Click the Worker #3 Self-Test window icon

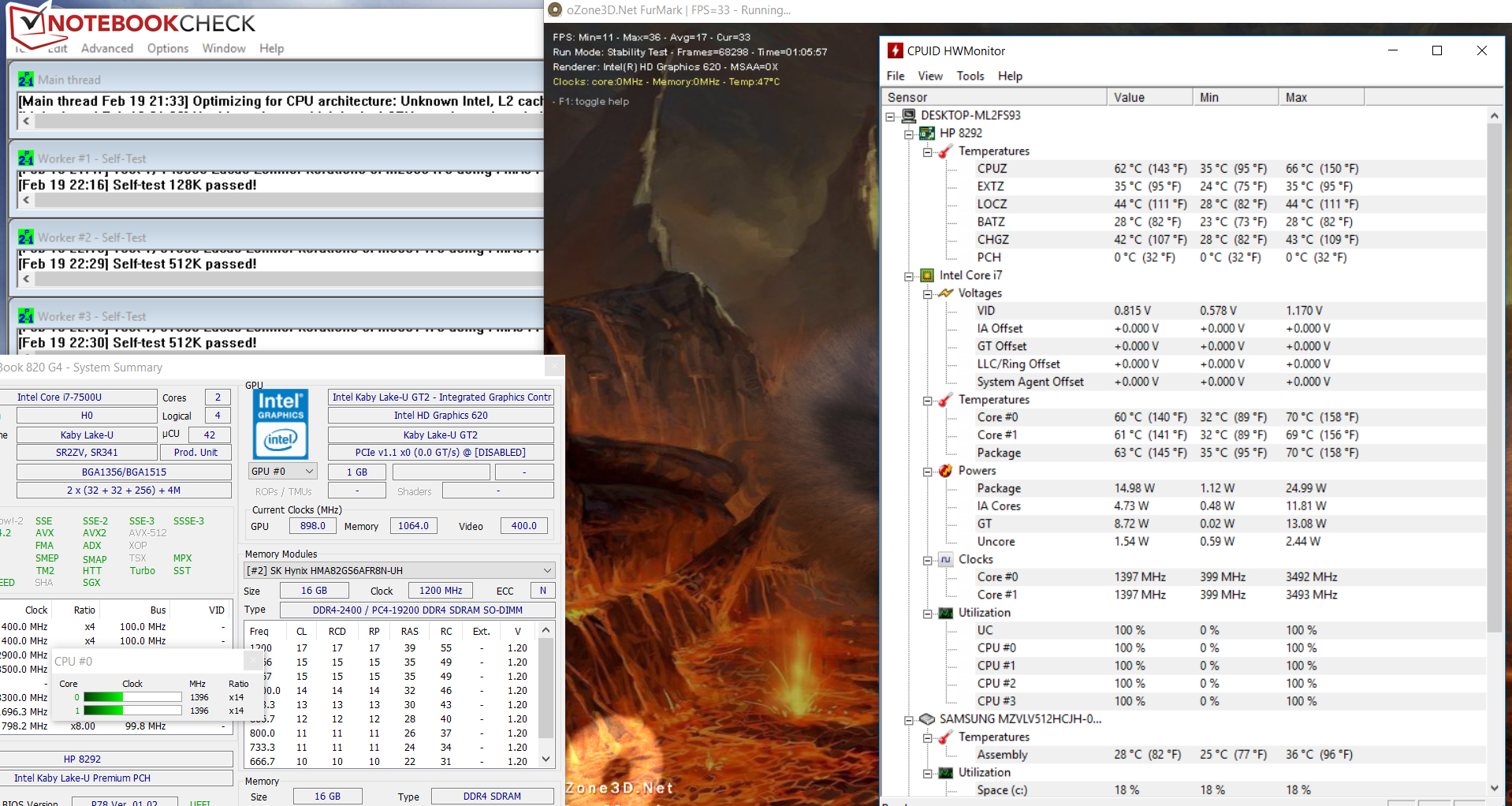point(26,316)
